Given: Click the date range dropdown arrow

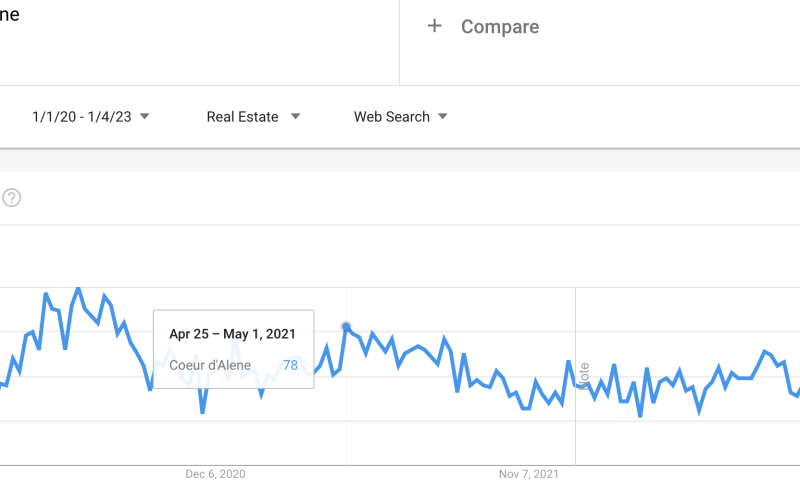Looking at the screenshot, I should pyautogui.click(x=145, y=117).
